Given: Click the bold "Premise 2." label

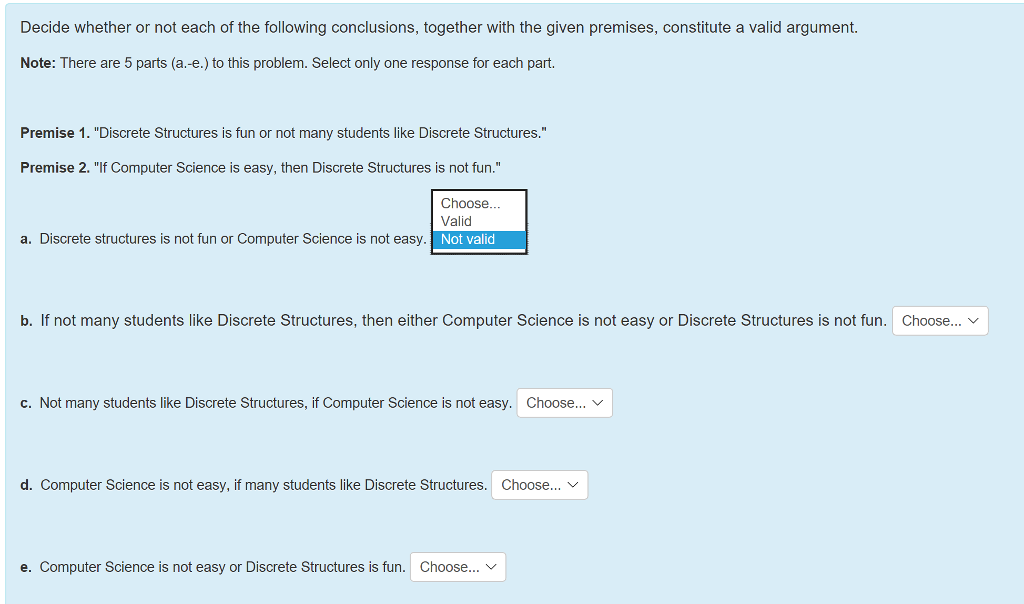Looking at the screenshot, I should click(x=54, y=167).
